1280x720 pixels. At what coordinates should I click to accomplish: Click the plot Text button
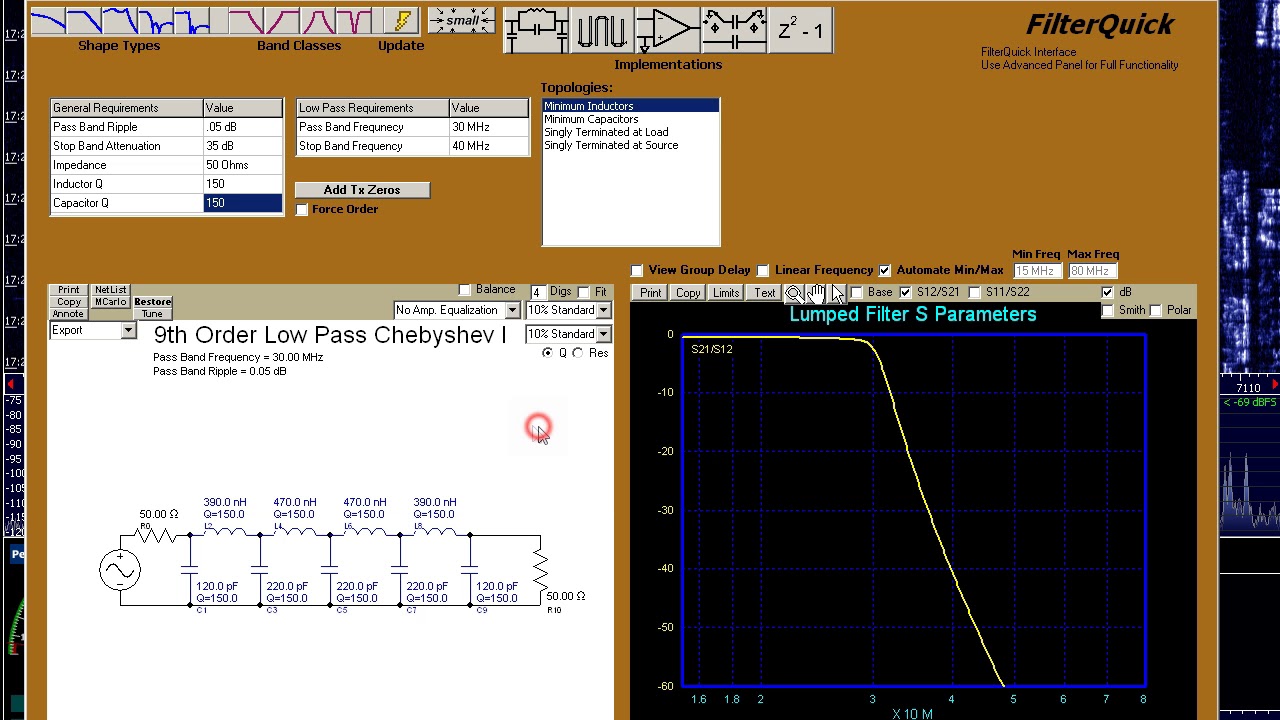[x=764, y=293]
